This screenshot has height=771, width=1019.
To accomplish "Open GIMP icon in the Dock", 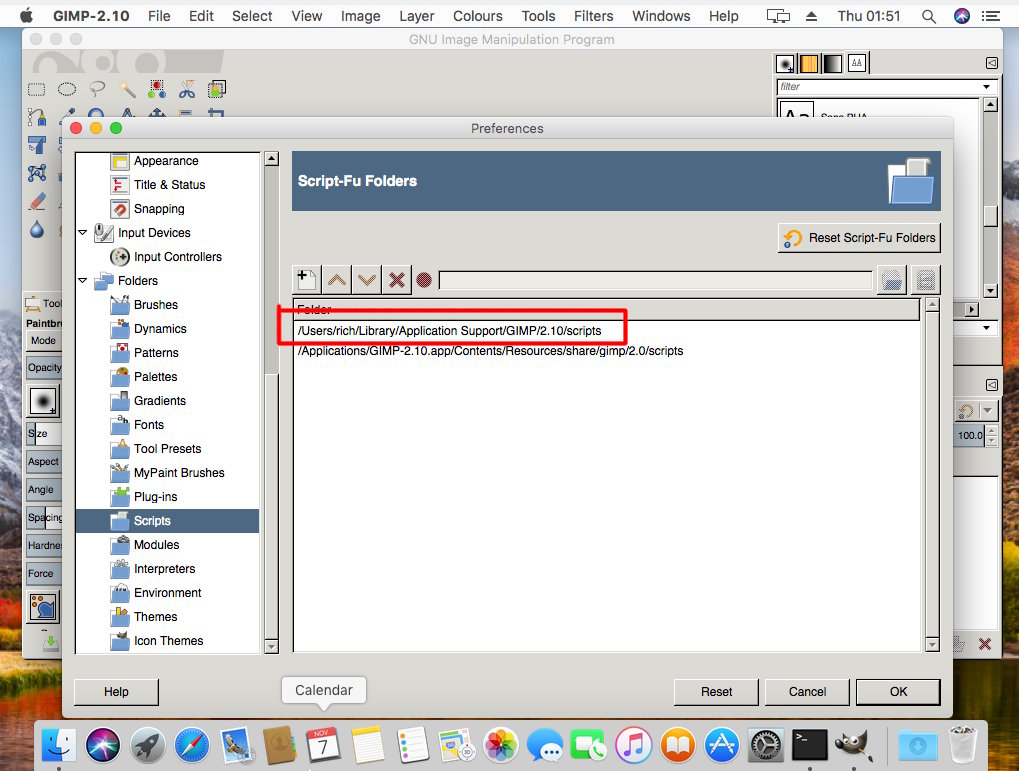I will [853, 744].
